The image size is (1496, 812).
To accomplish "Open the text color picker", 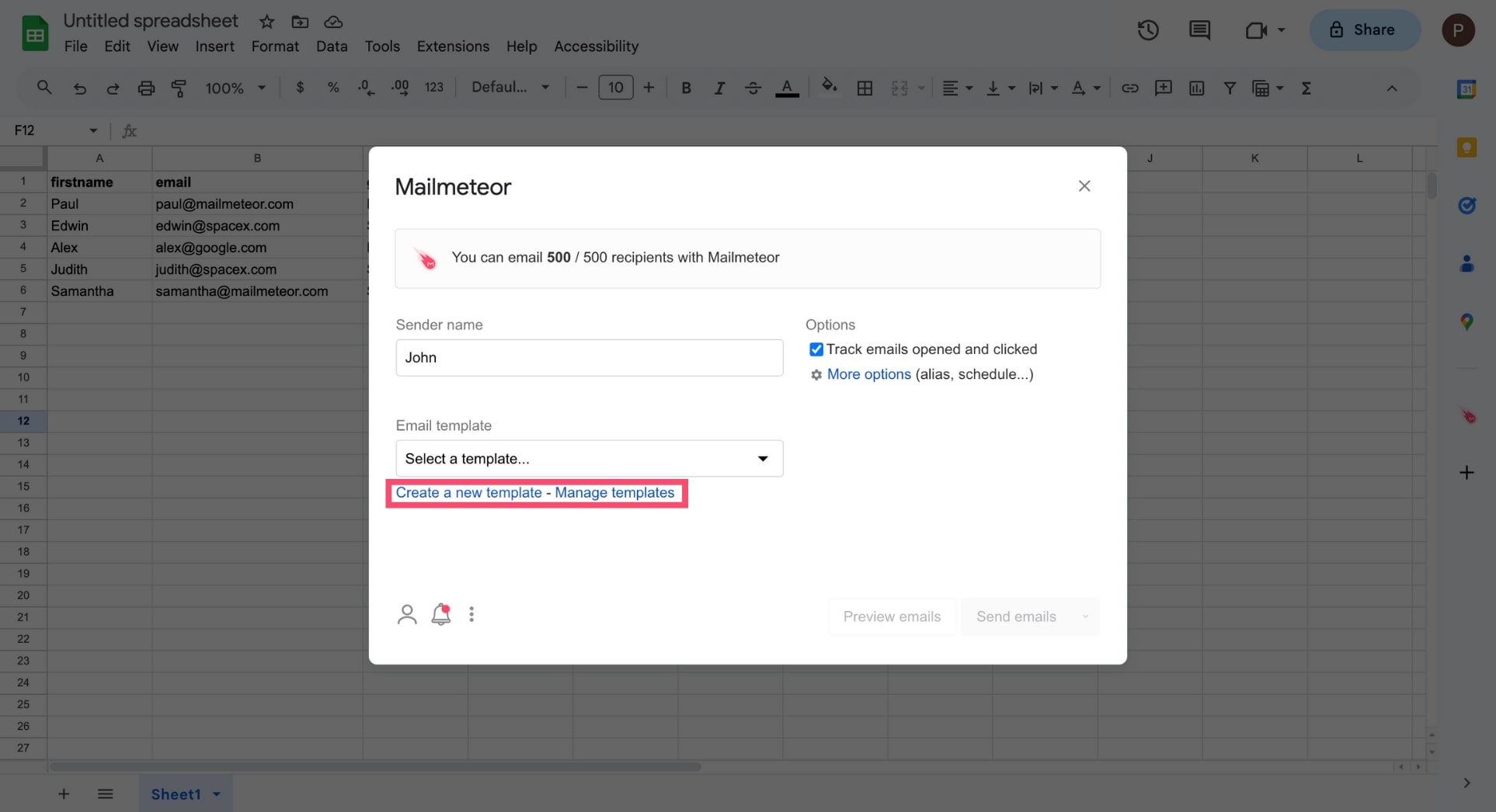I will pos(787,88).
